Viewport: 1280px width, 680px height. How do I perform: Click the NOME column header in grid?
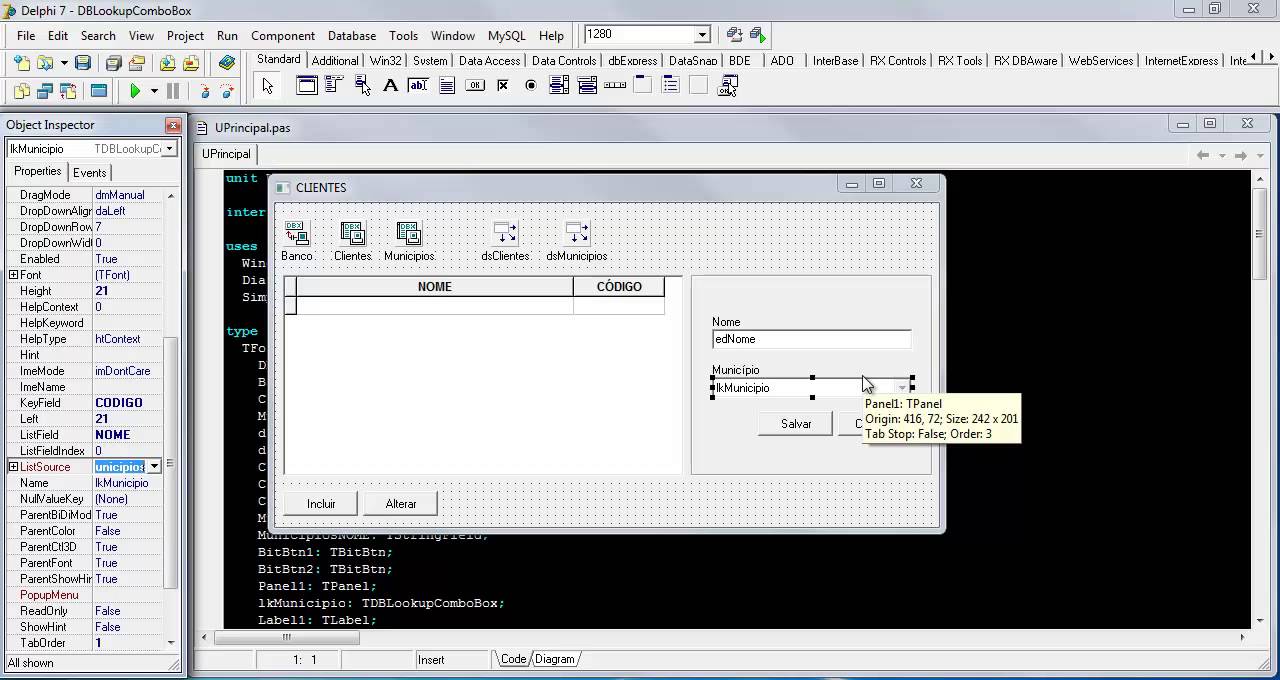[x=435, y=287]
